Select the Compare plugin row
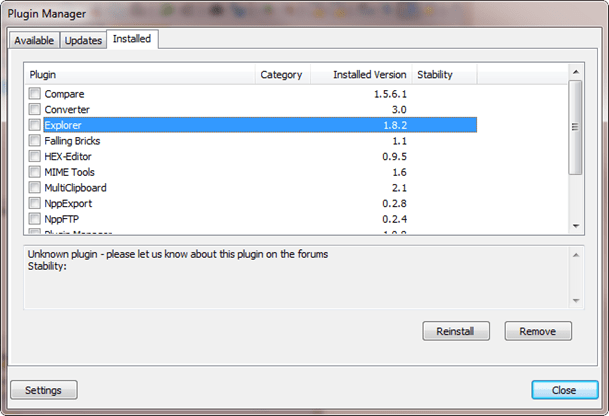 [x=253, y=94]
